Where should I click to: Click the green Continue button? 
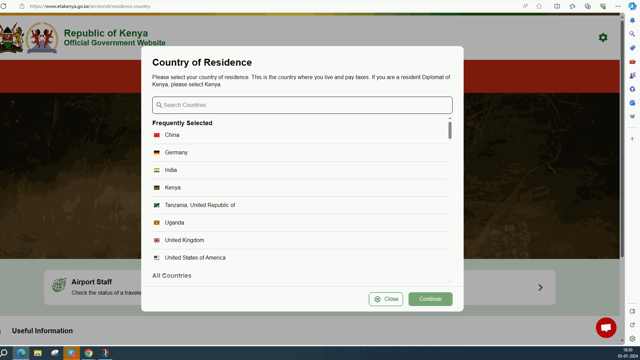[x=430, y=299]
